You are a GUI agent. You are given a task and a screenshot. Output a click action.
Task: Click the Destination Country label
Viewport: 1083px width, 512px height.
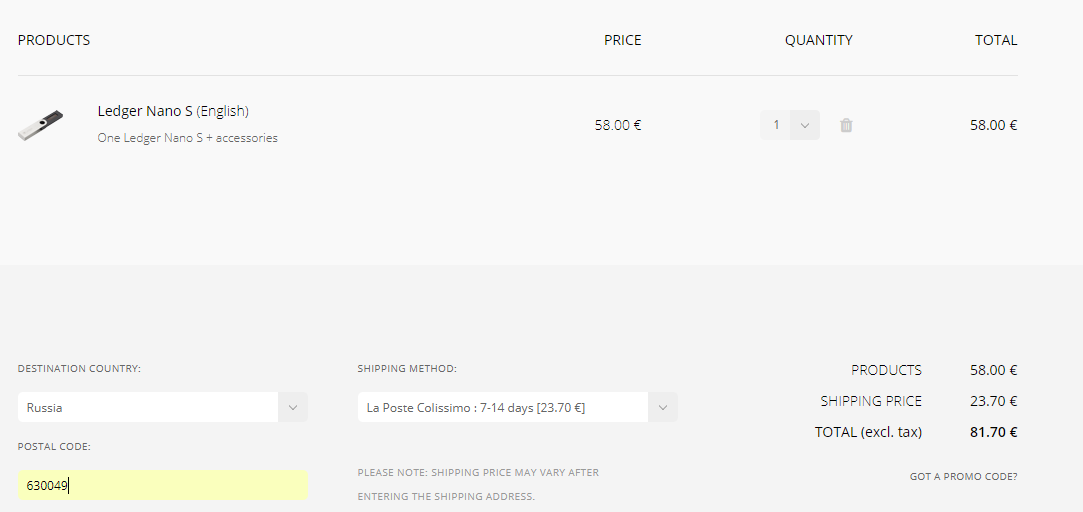pos(79,369)
